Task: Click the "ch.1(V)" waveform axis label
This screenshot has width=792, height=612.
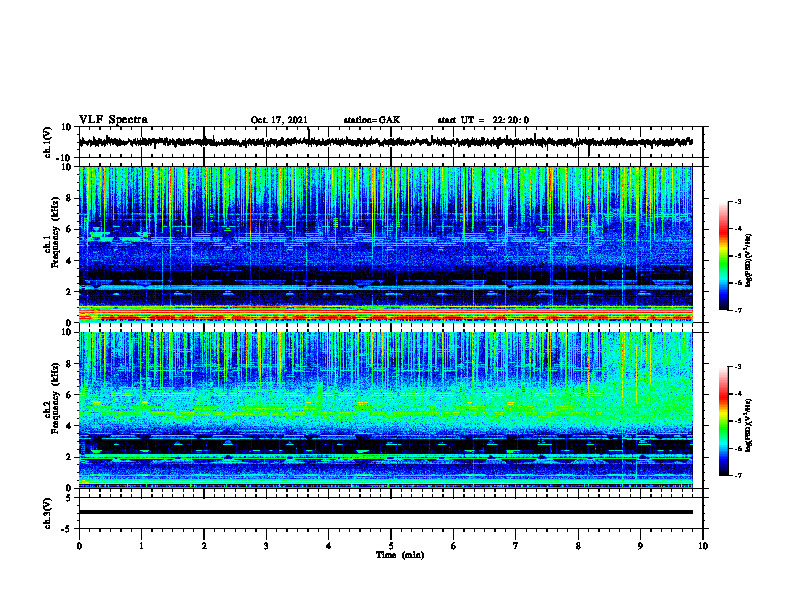Action: point(48,142)
